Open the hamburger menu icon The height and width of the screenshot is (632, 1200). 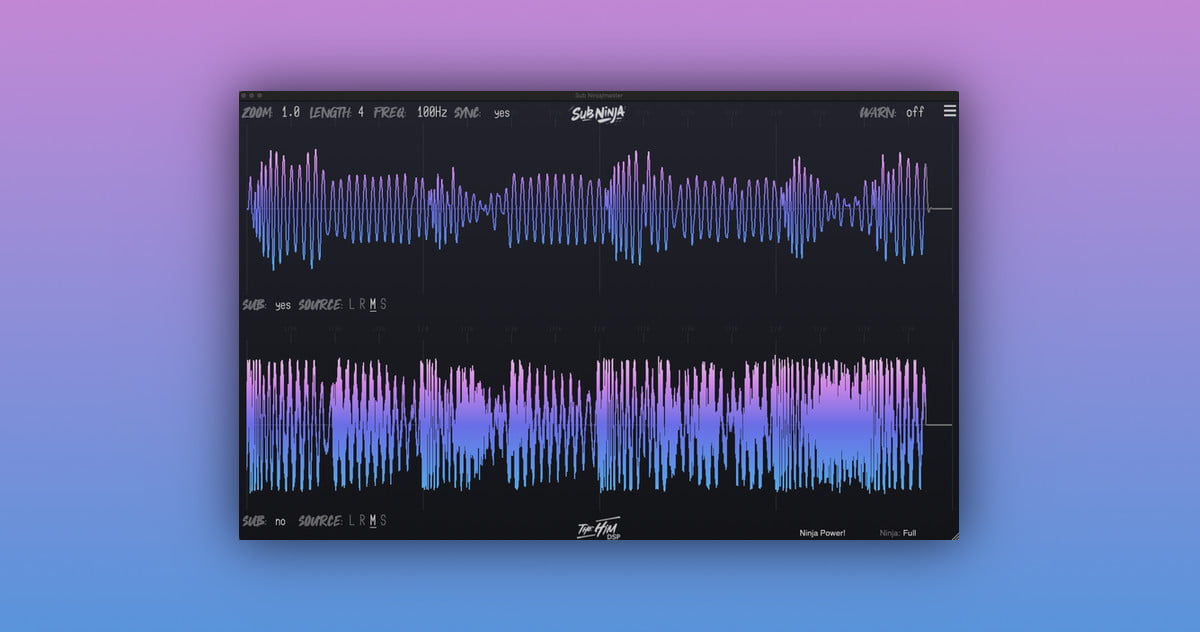(949, 111)
